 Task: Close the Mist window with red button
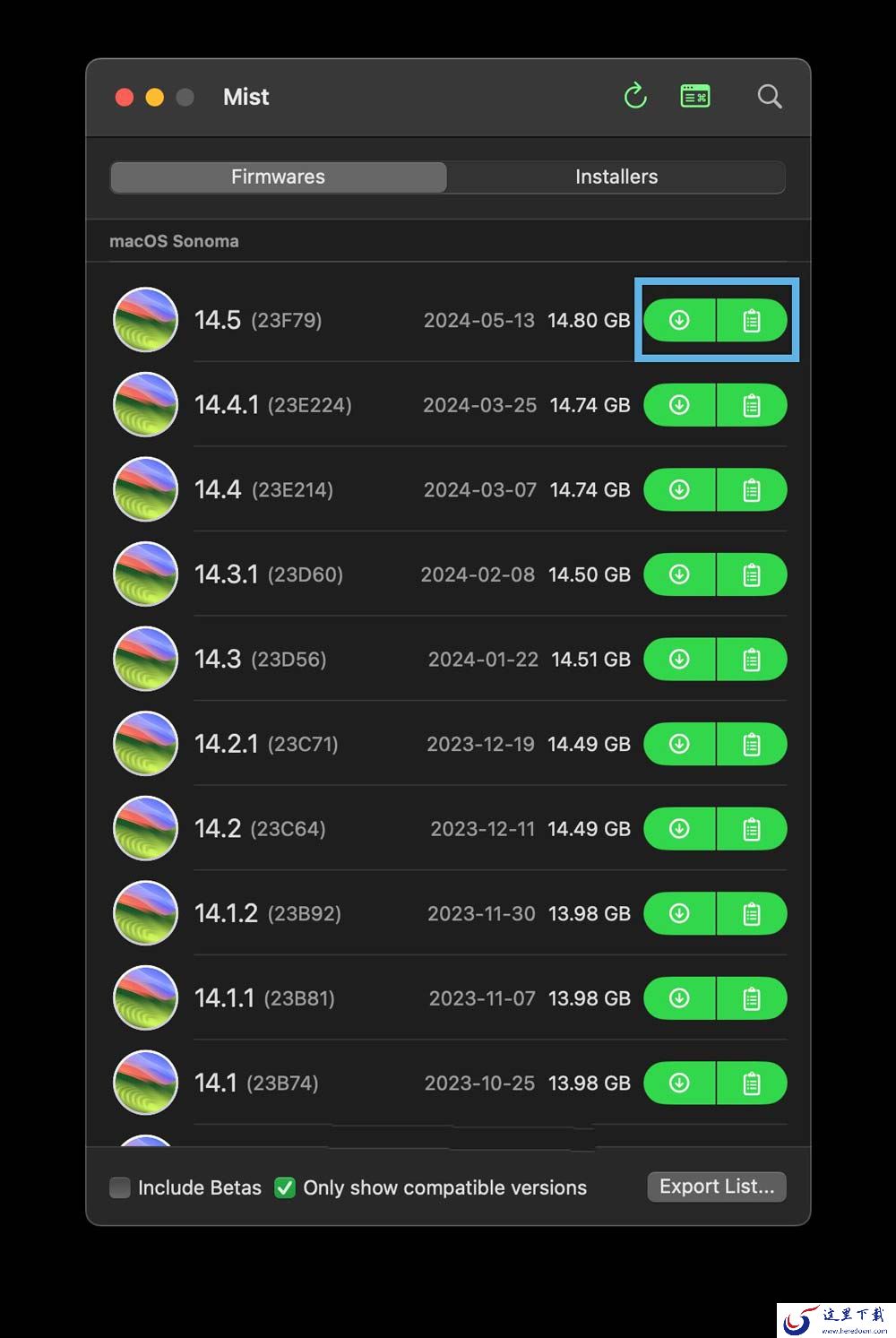[x=125, y=97]
